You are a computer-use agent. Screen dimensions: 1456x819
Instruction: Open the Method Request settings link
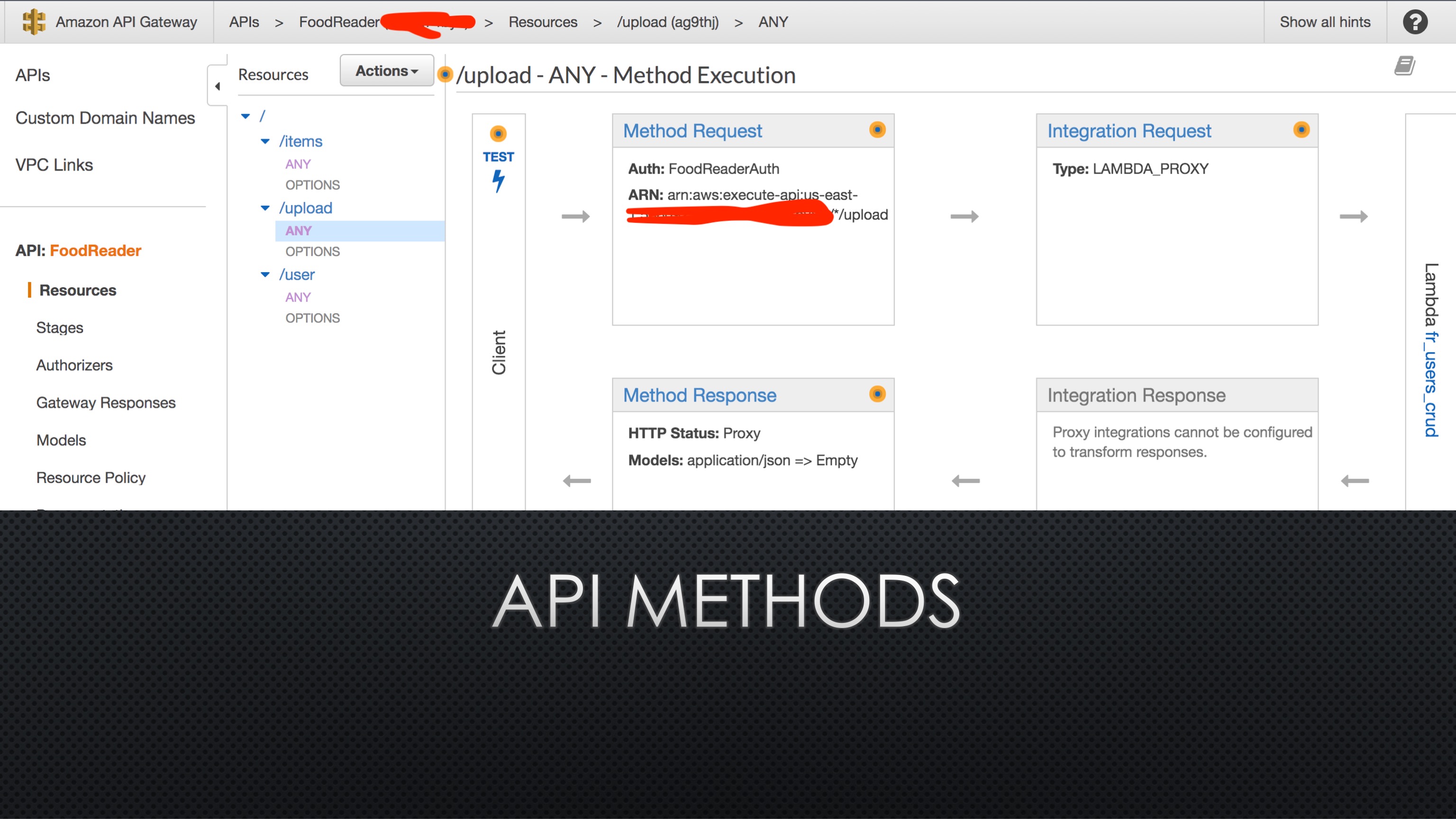692,130
